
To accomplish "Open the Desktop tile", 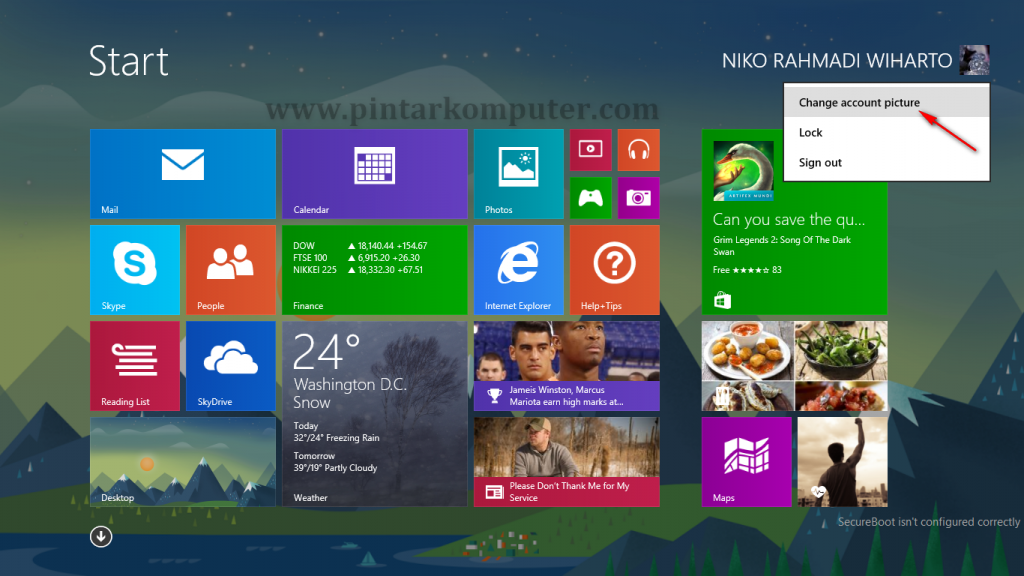I will coord(183,462).
